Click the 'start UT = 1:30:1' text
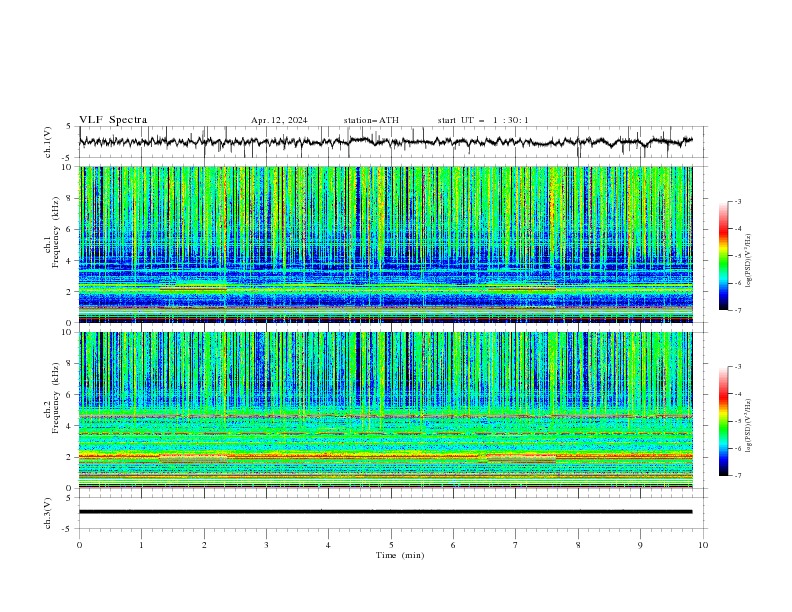 tap(483, 120)
